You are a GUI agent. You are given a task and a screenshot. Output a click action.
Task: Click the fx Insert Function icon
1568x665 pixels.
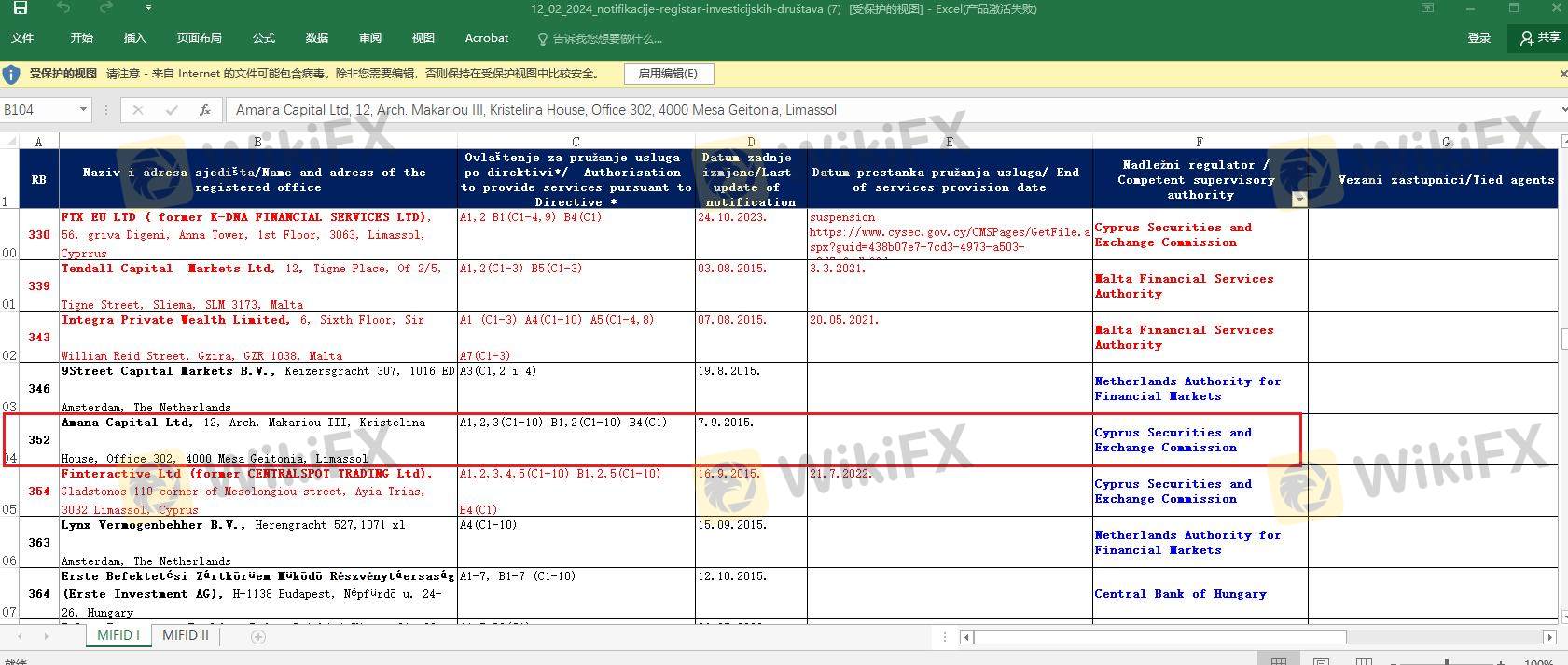pos(204,110)
